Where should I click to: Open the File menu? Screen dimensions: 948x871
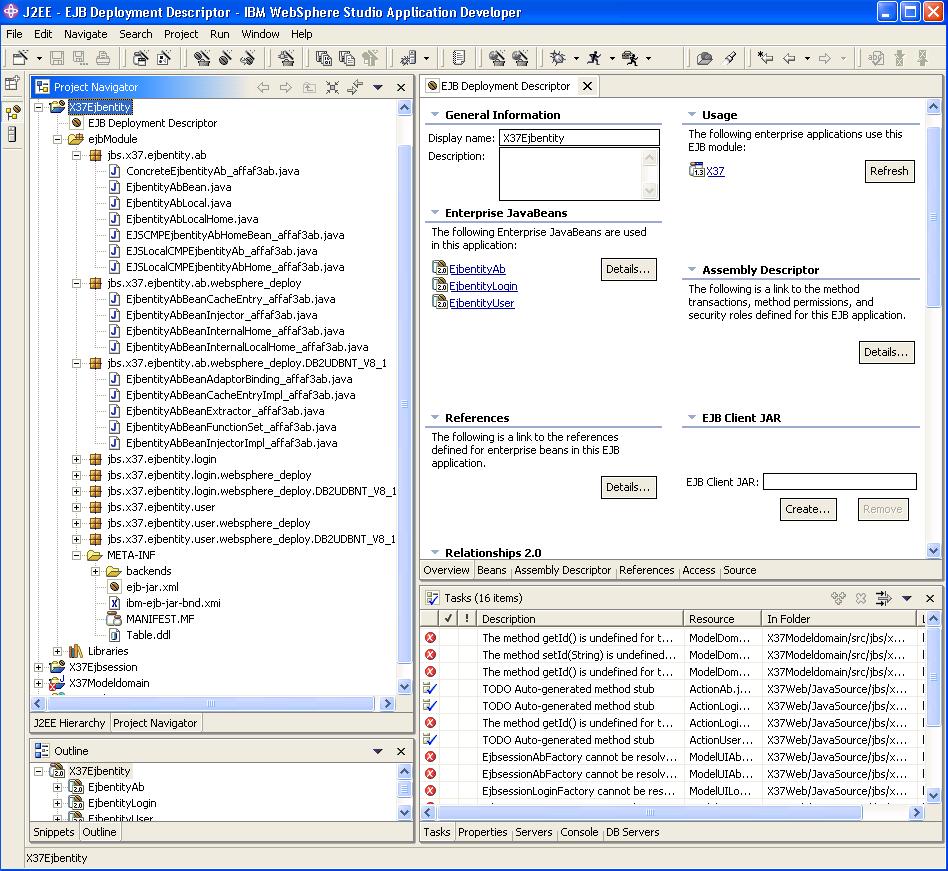point(14,34)
